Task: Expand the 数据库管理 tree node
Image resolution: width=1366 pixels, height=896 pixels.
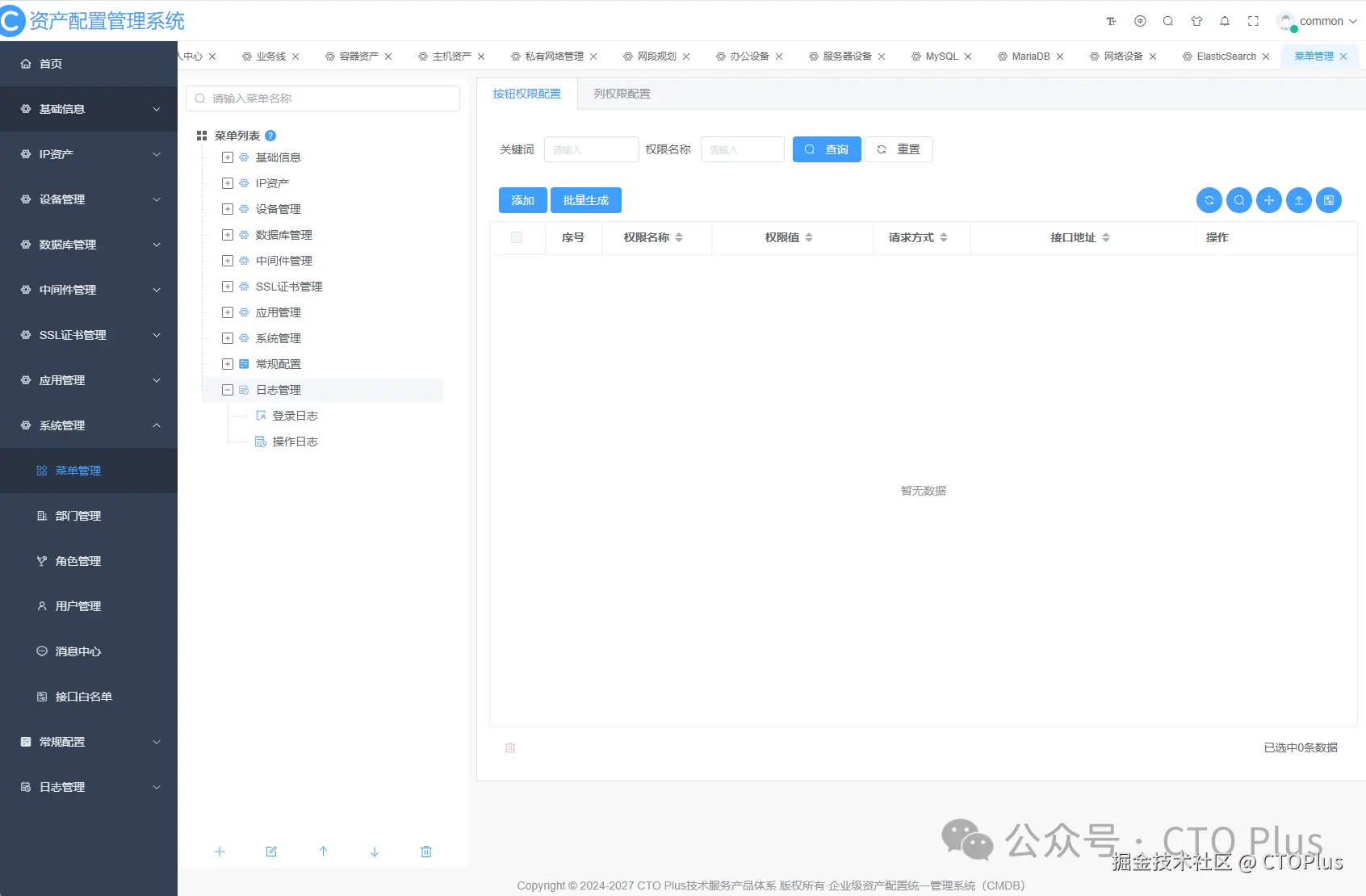Action: click(x=227, y=235)
